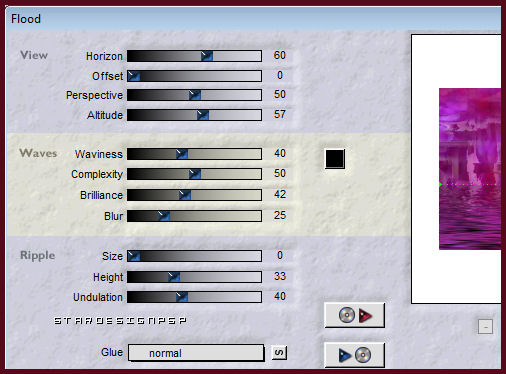This screenshot has width=506, height=374.
Task: Open the Glue mode box showing normal
Action: (196, 353)
